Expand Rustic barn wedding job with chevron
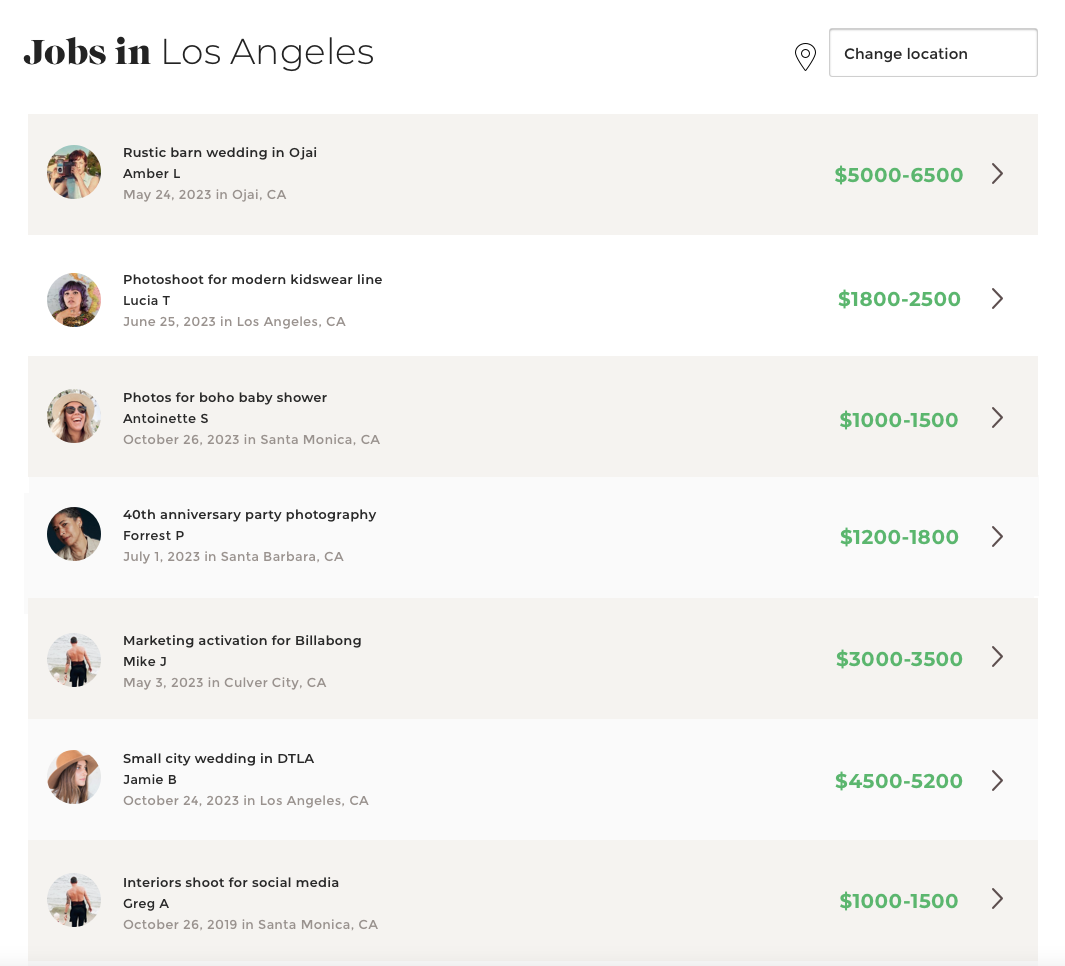This screenshot has height=966, width=1065. (x=997, y=174)
